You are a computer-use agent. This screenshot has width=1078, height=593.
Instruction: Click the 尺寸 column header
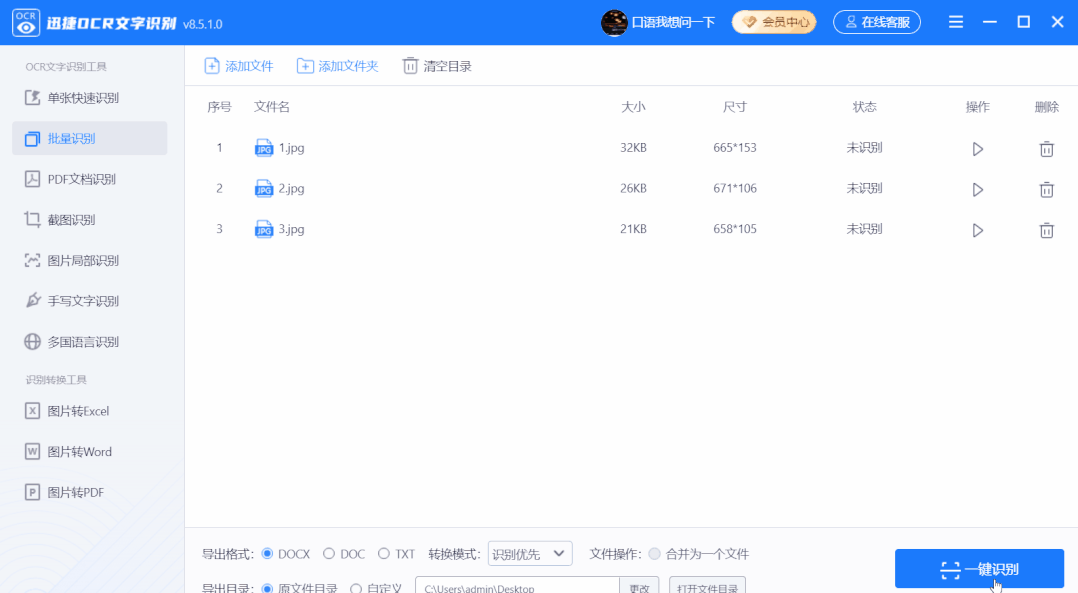(735, 107)
